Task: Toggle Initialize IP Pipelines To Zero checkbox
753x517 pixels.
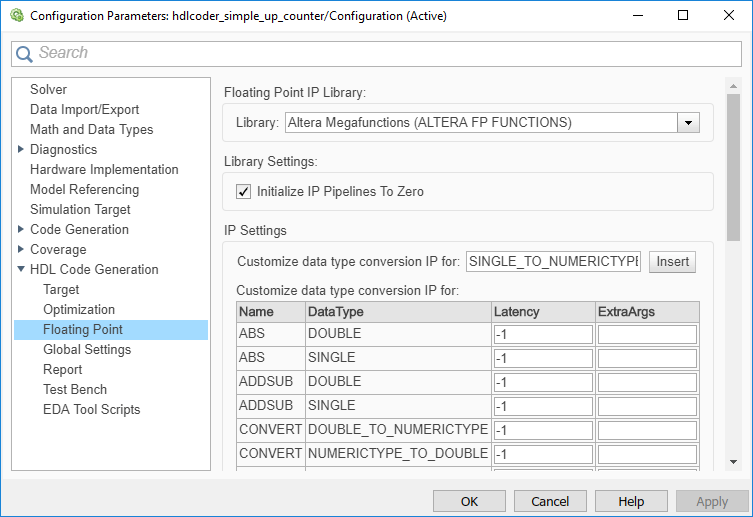Action: [243, 191]
